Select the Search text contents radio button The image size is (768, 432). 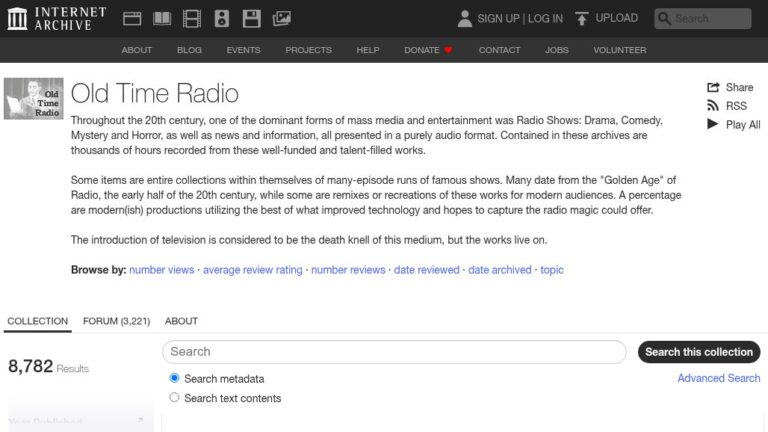(x=175, y=398)
